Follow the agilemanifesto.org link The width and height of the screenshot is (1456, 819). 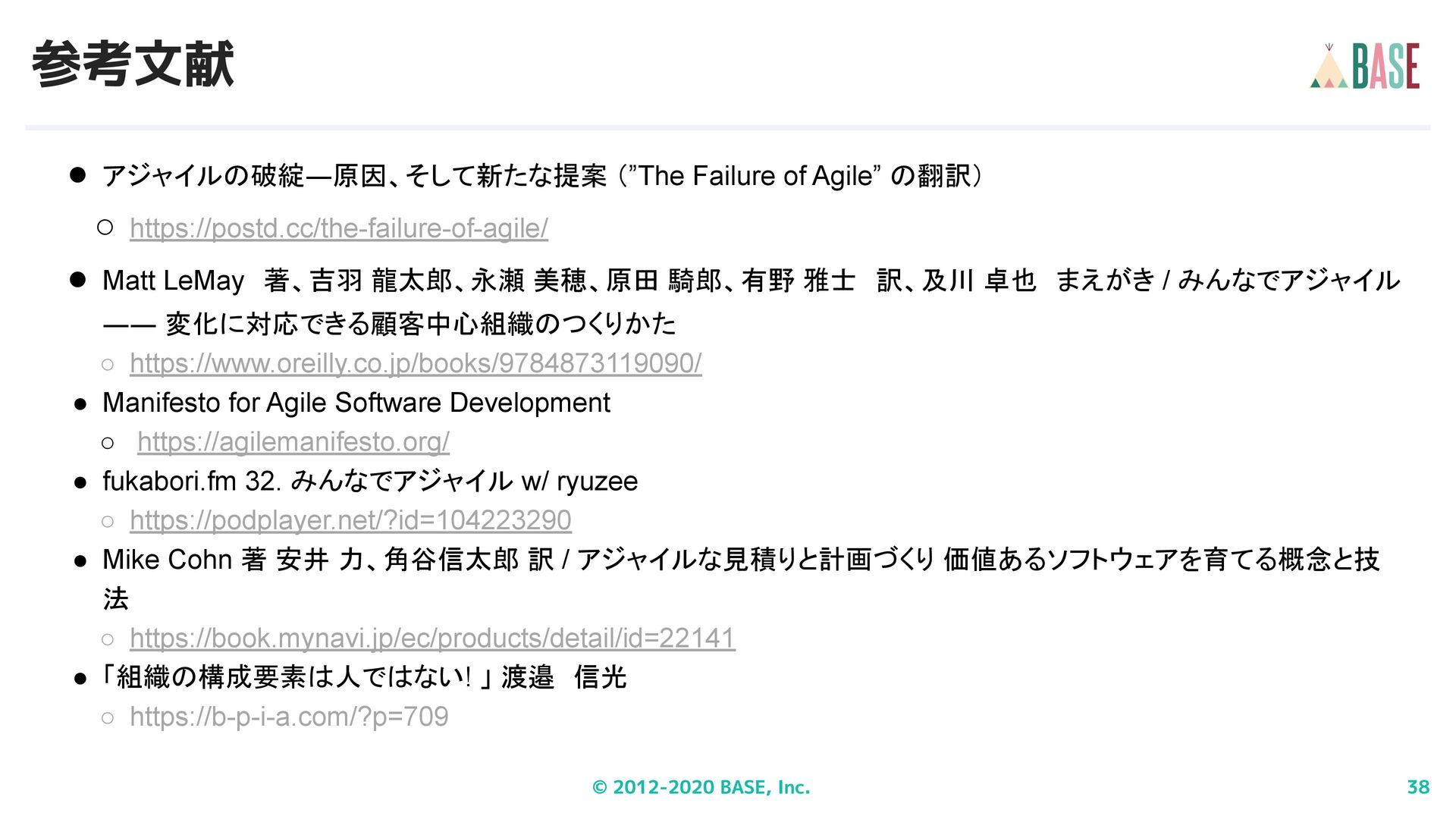click(293, 441)
